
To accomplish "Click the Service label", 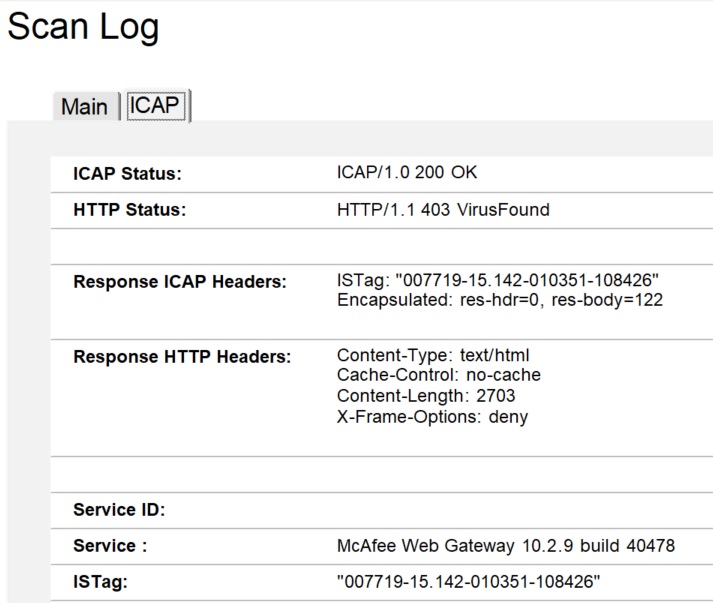I will 110,546.
